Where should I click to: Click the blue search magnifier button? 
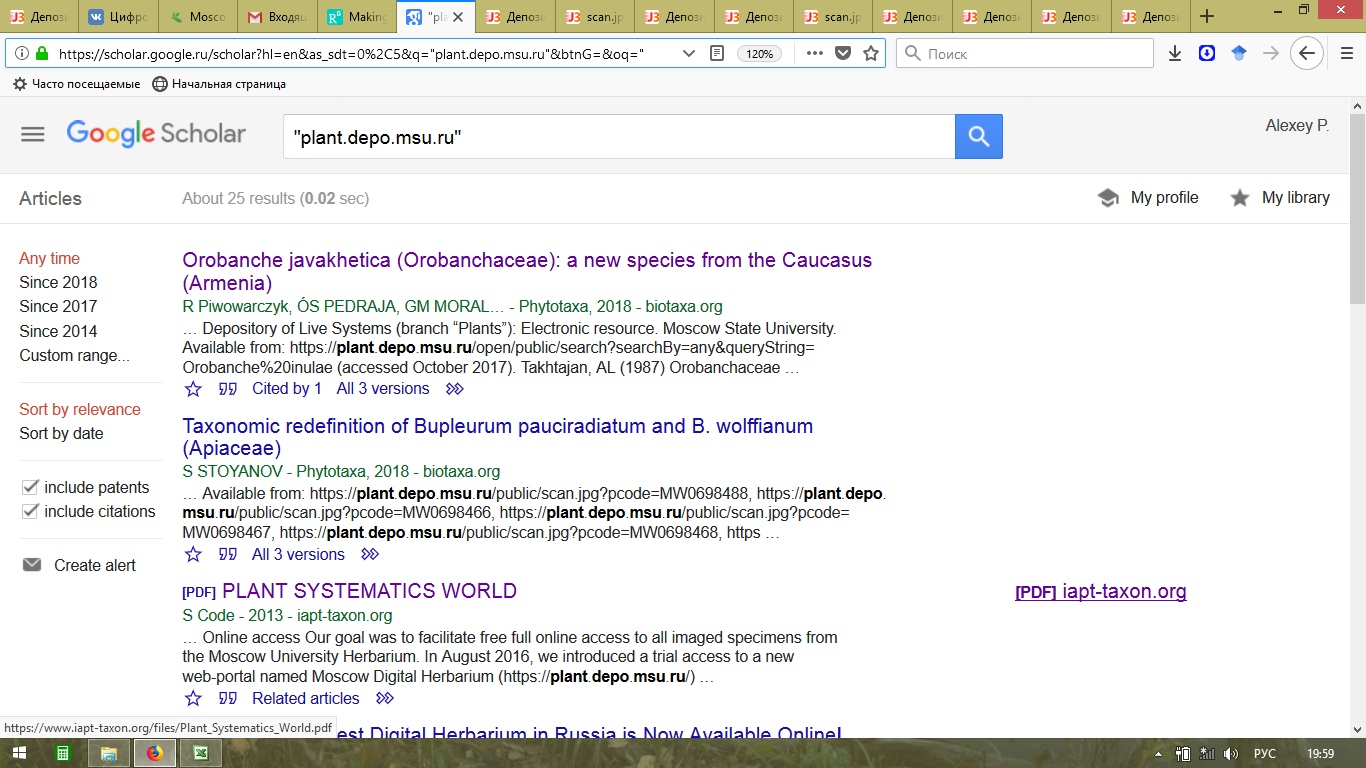click(x=979, y=137)
